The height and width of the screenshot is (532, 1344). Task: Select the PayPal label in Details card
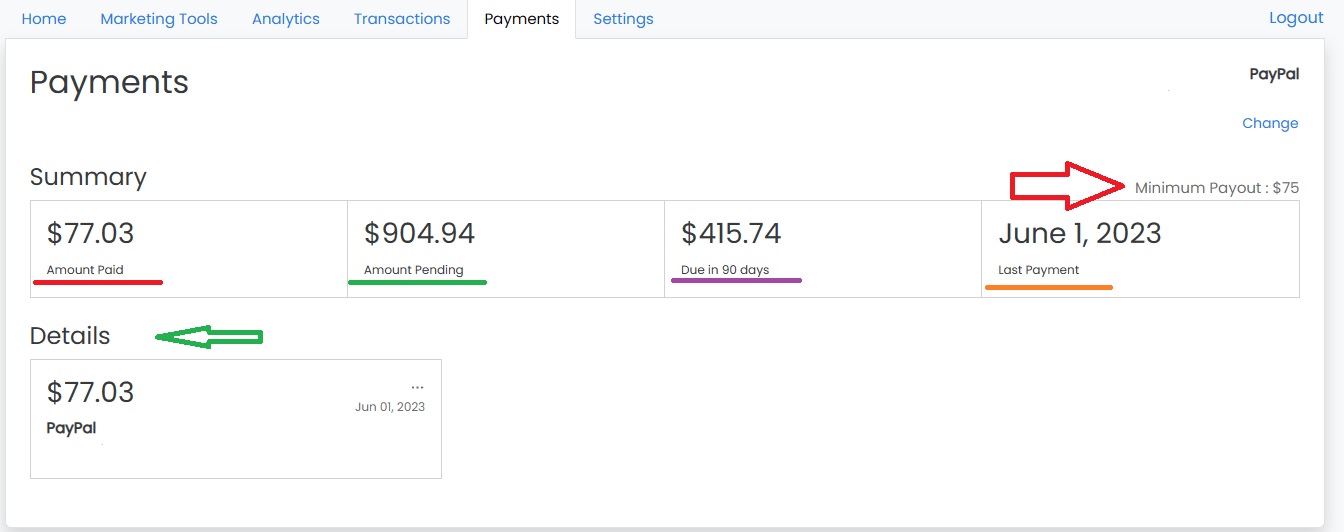click(x=71, y=428)
